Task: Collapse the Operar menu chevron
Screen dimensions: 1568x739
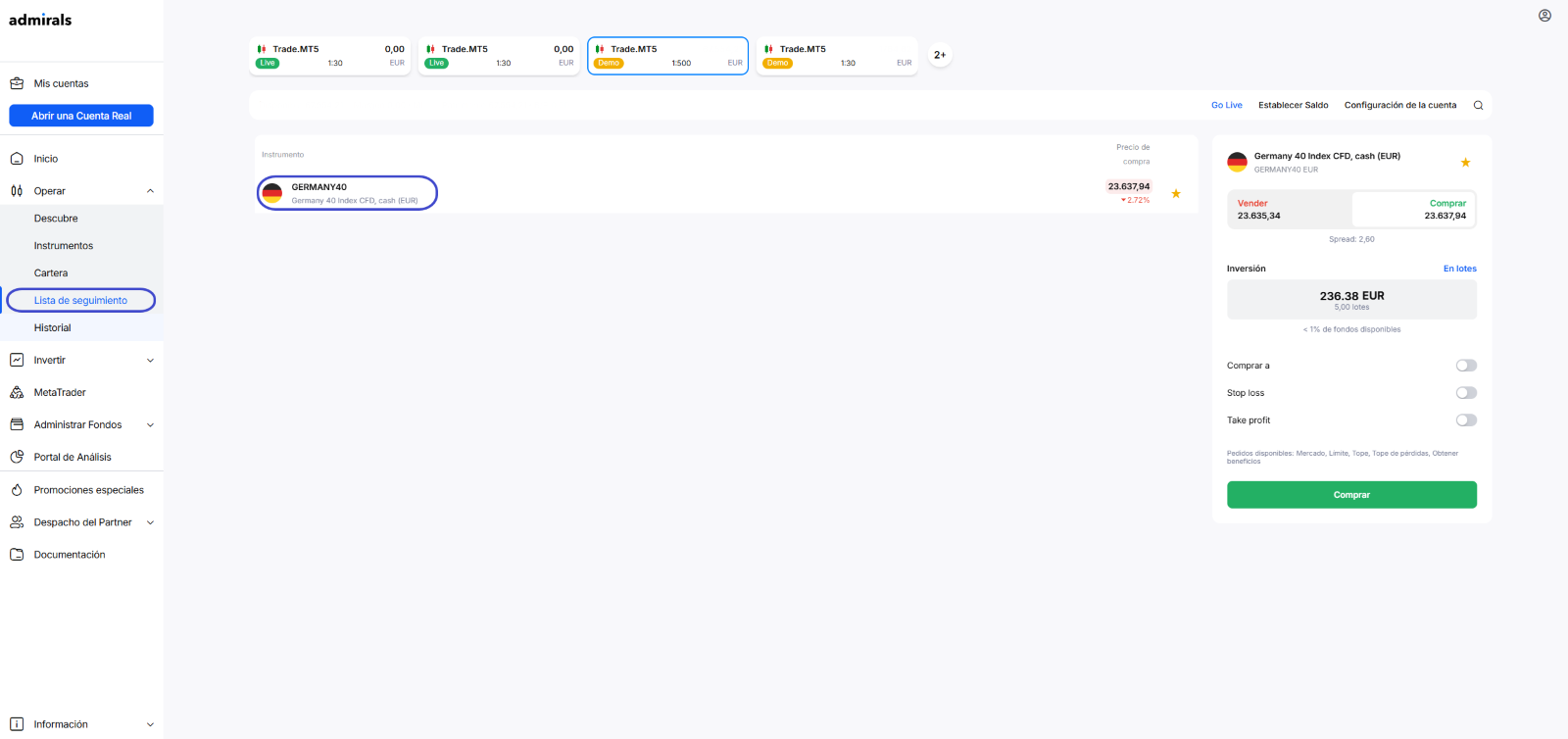Action: pyautogui.click(x=150, y=191)
